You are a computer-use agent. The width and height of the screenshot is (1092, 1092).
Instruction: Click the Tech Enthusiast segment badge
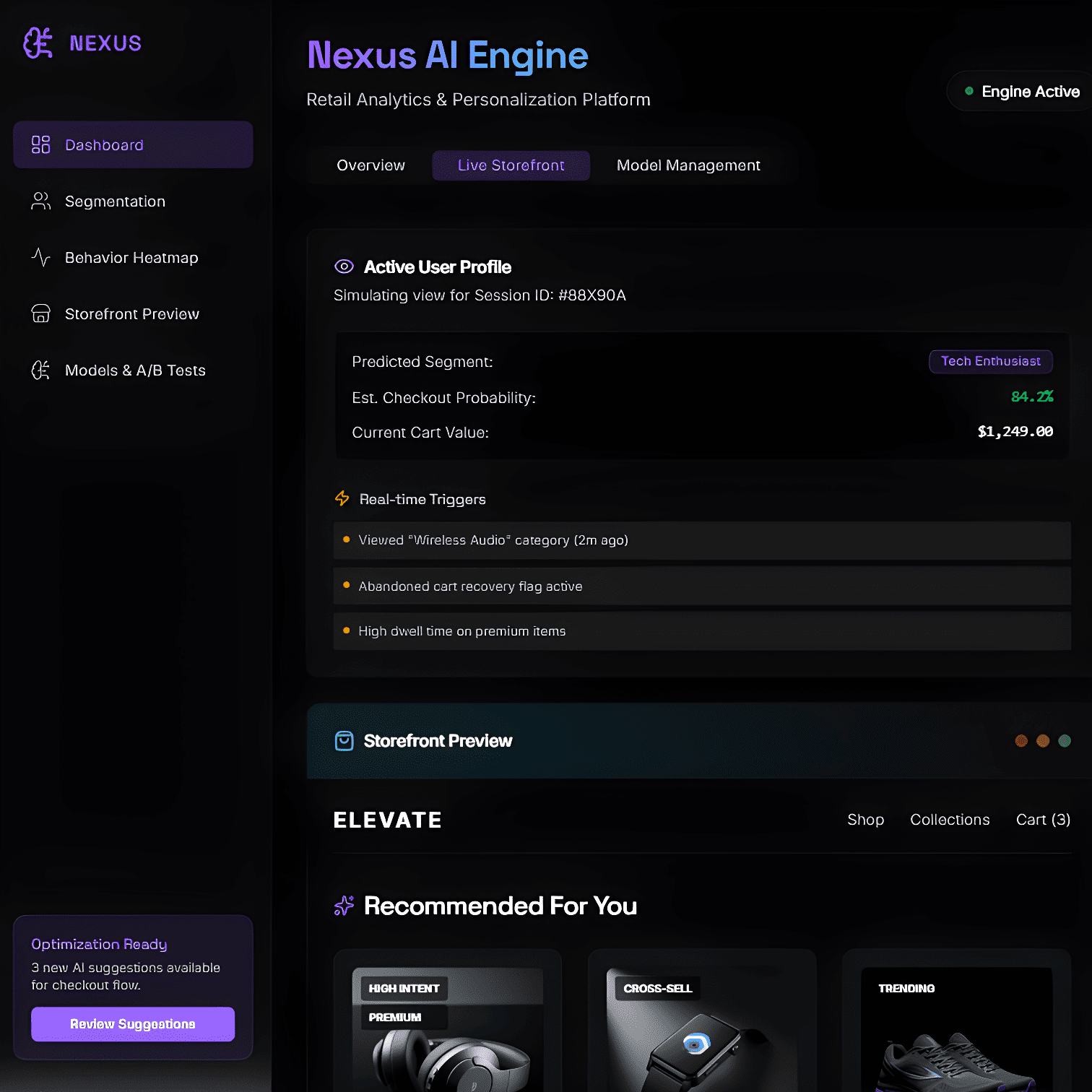tap(990, 361)
